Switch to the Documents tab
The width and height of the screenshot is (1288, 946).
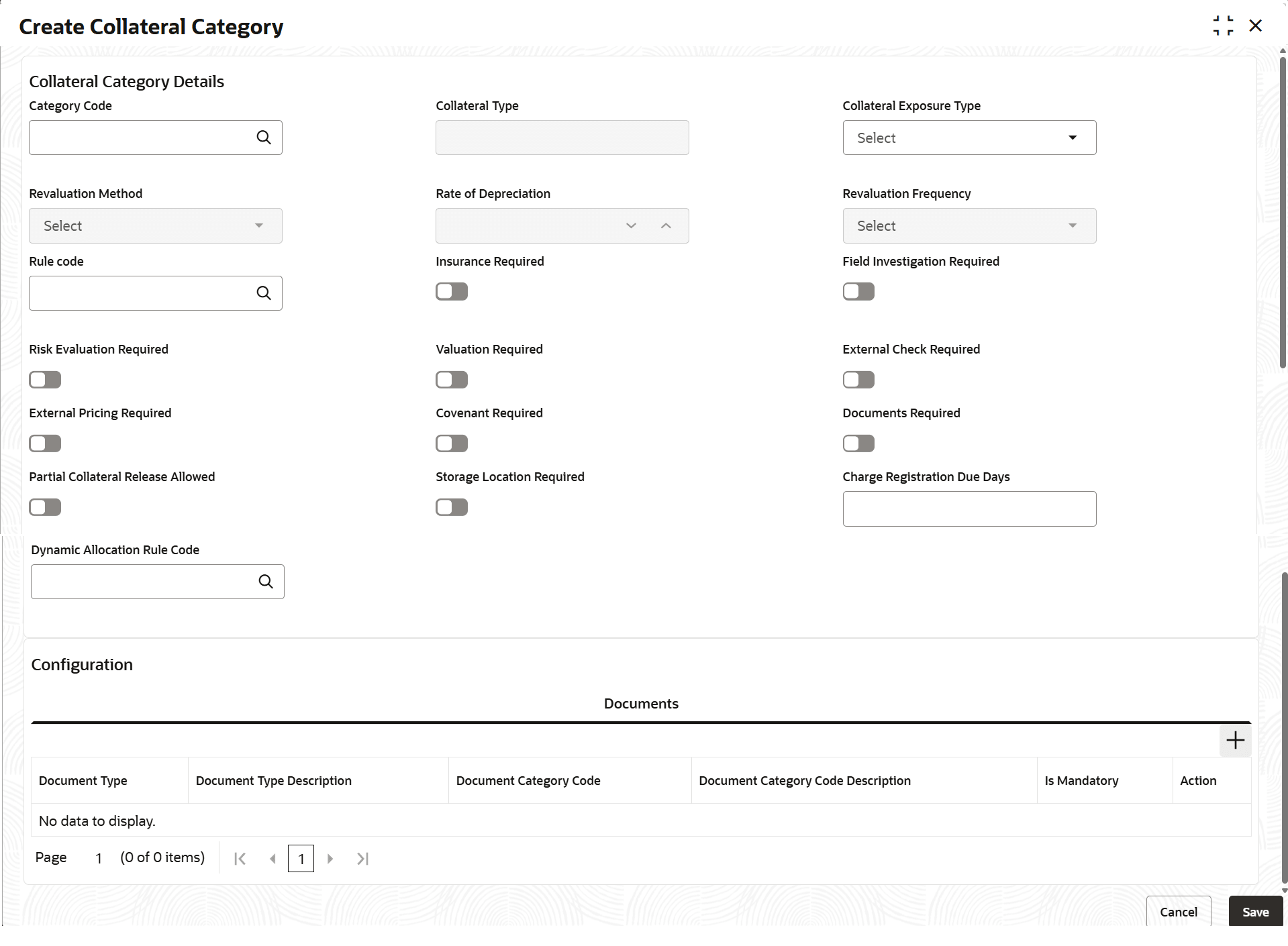[x=641, y=704]
